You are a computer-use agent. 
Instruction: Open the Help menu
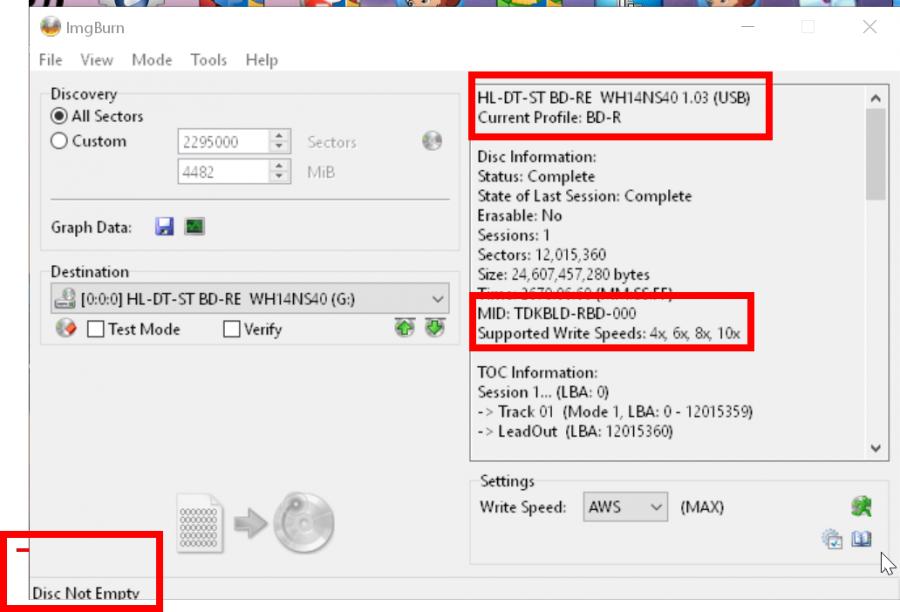(x=262, y=60)
